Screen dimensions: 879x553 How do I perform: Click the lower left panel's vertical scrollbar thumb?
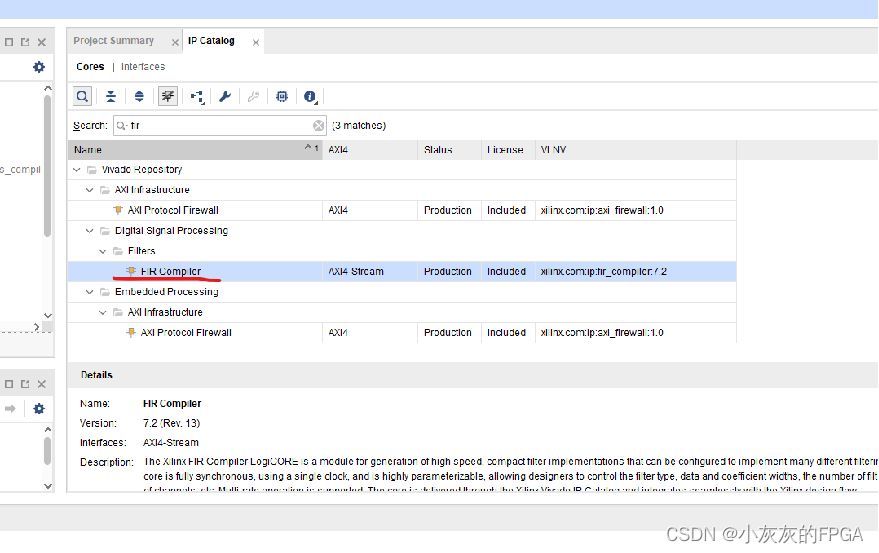click(48, 451)
